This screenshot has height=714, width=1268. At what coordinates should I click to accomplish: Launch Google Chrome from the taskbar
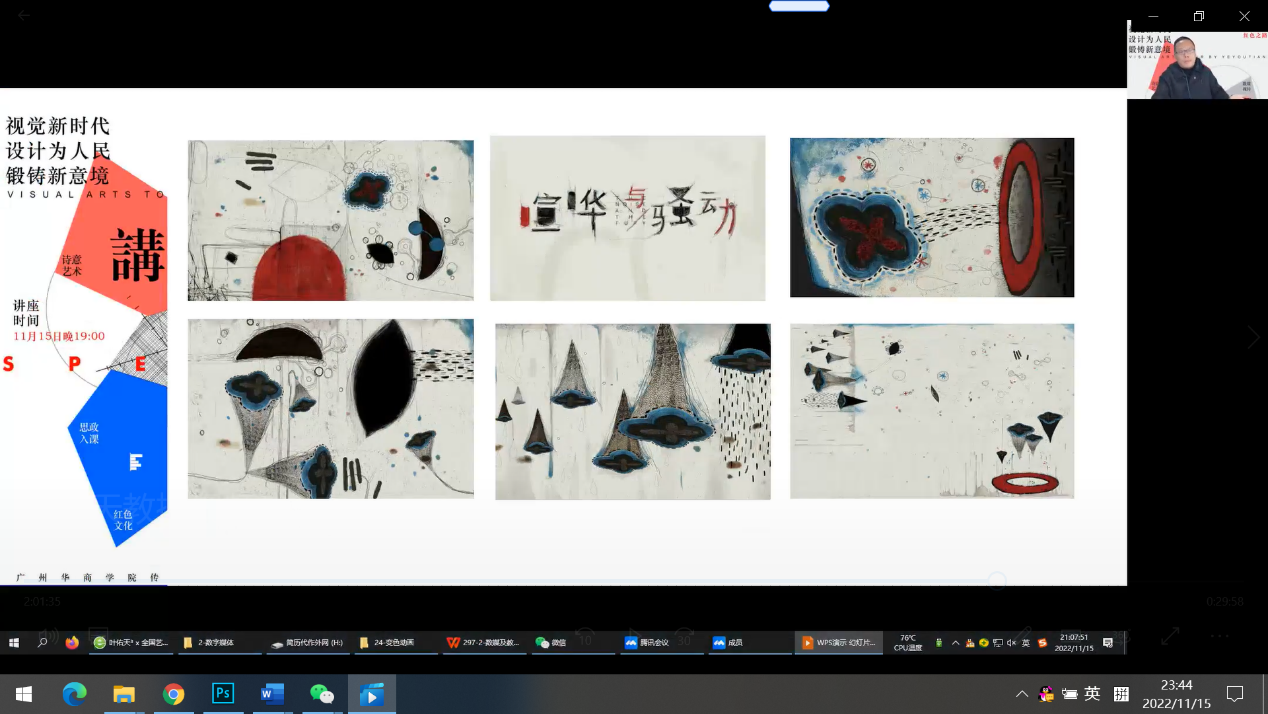tap(173, 694)
